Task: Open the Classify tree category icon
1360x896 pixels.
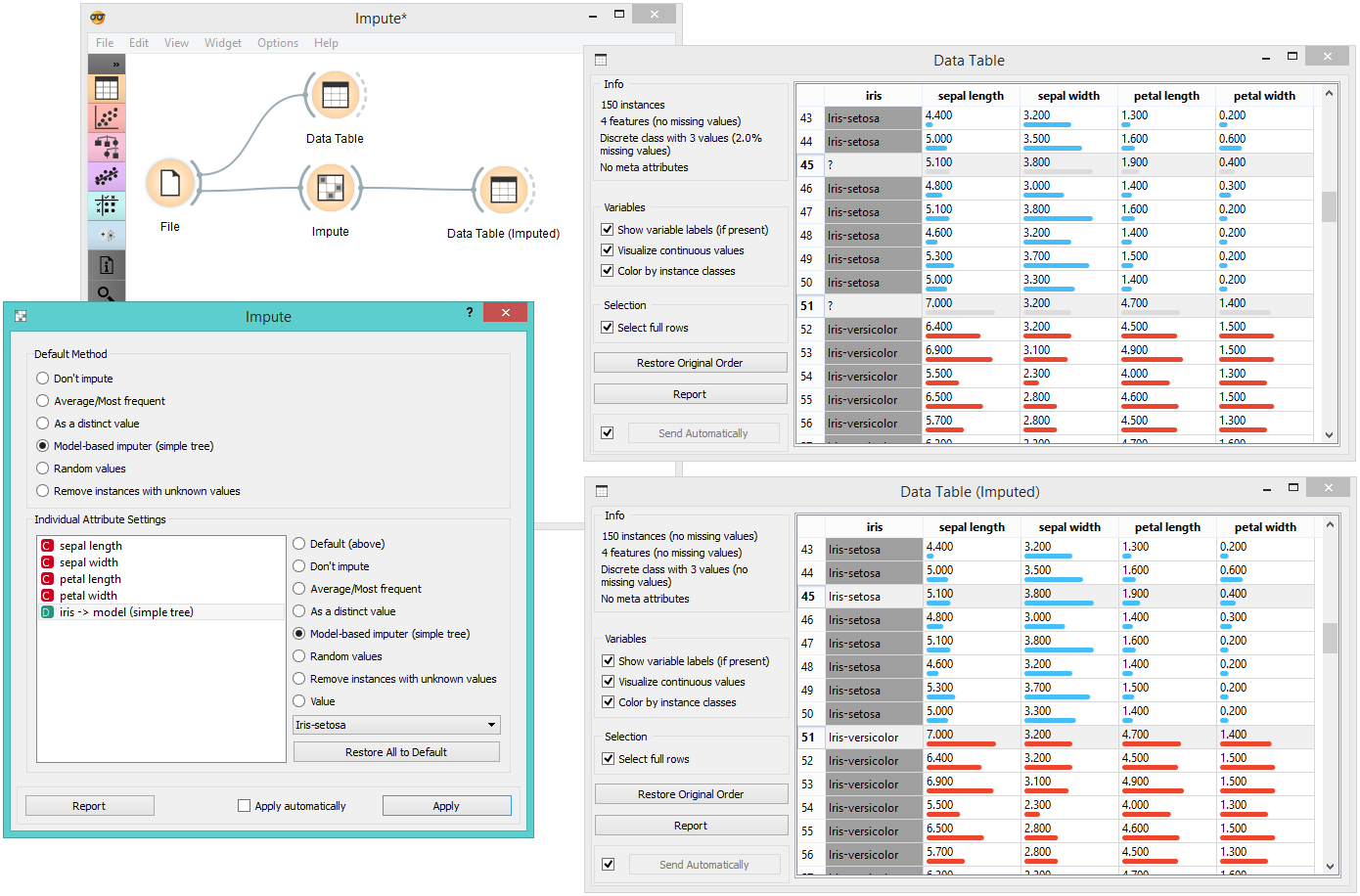Action: 107,147
